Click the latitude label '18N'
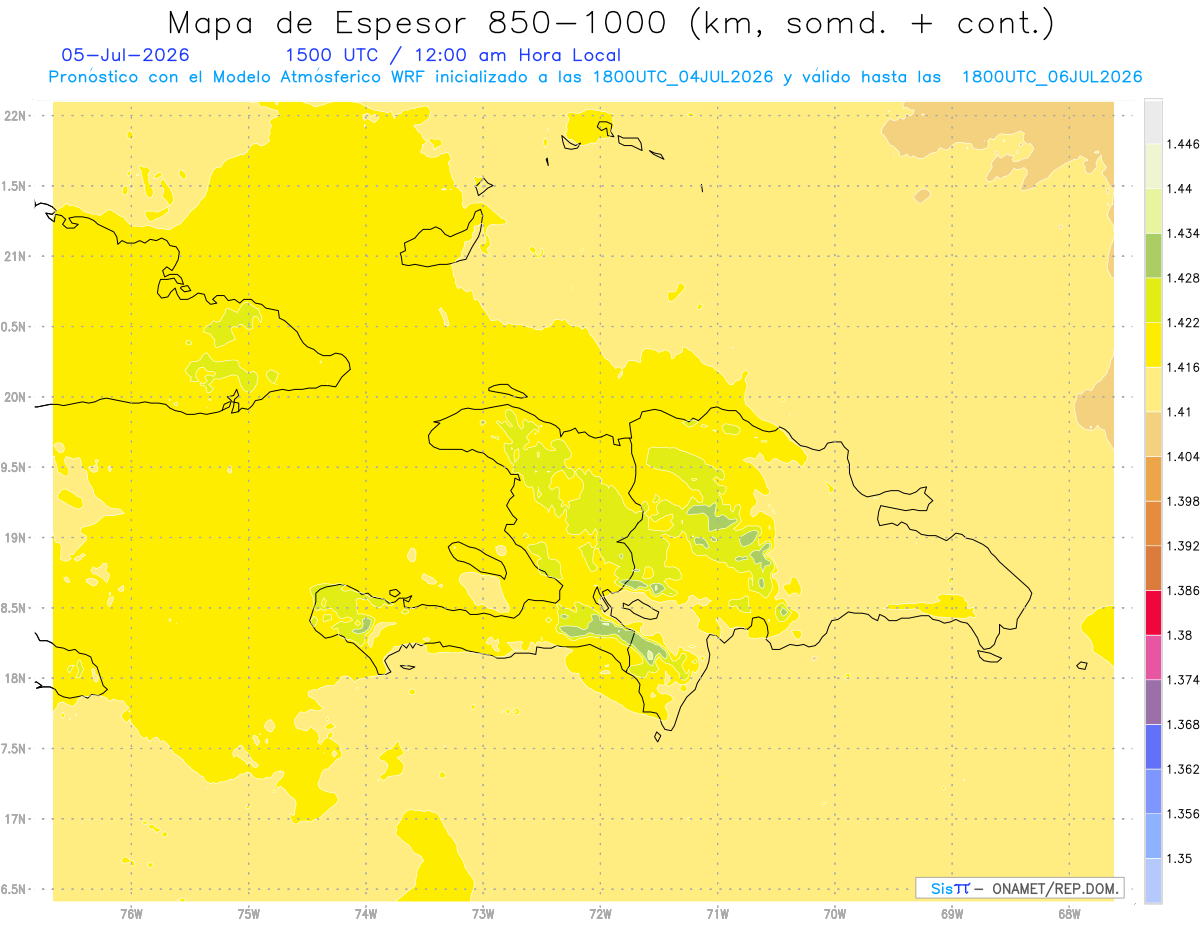This screenshot has width=1200, height=927. 17,678
